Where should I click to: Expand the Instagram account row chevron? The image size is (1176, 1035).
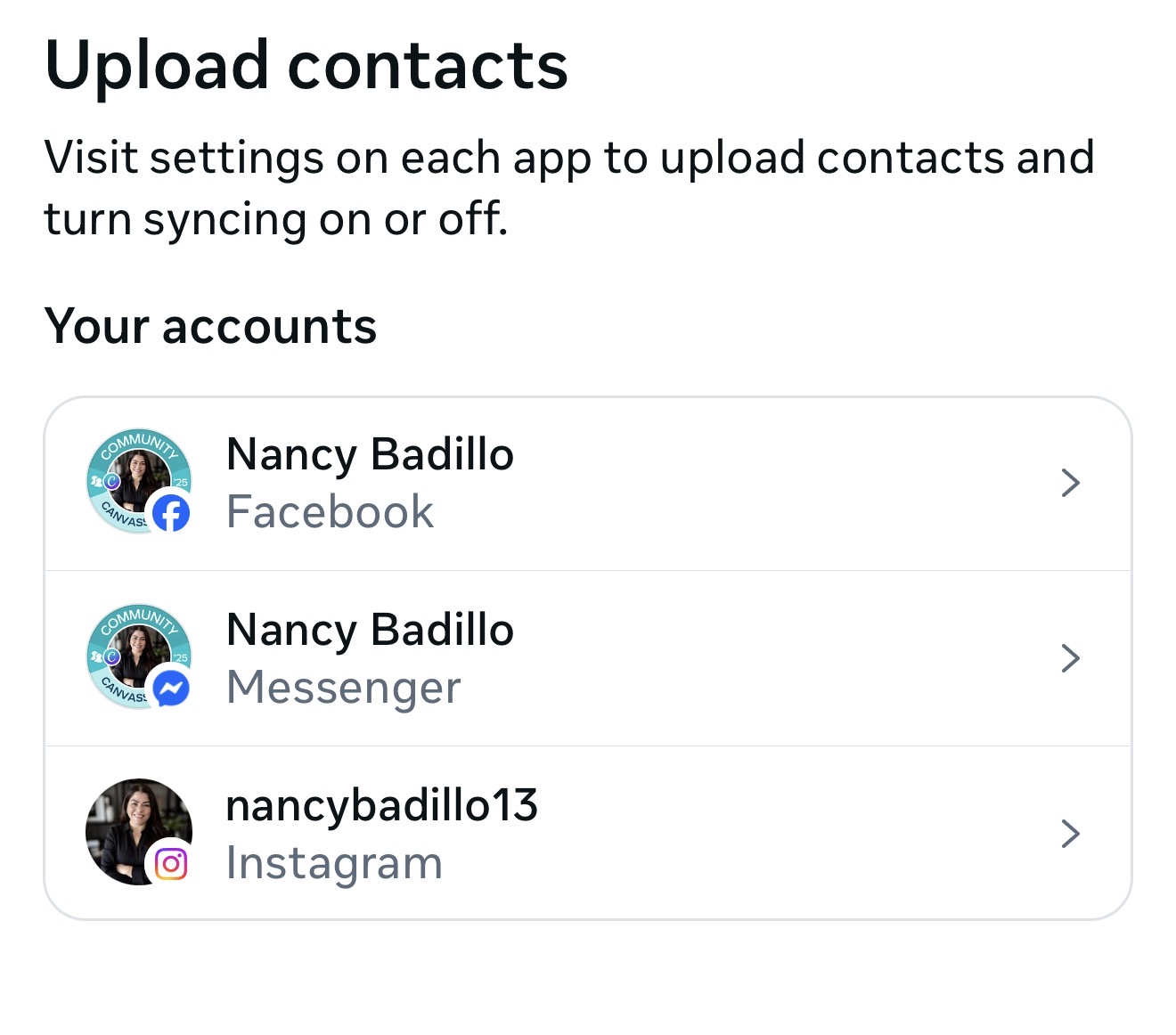click(1070, 834)
